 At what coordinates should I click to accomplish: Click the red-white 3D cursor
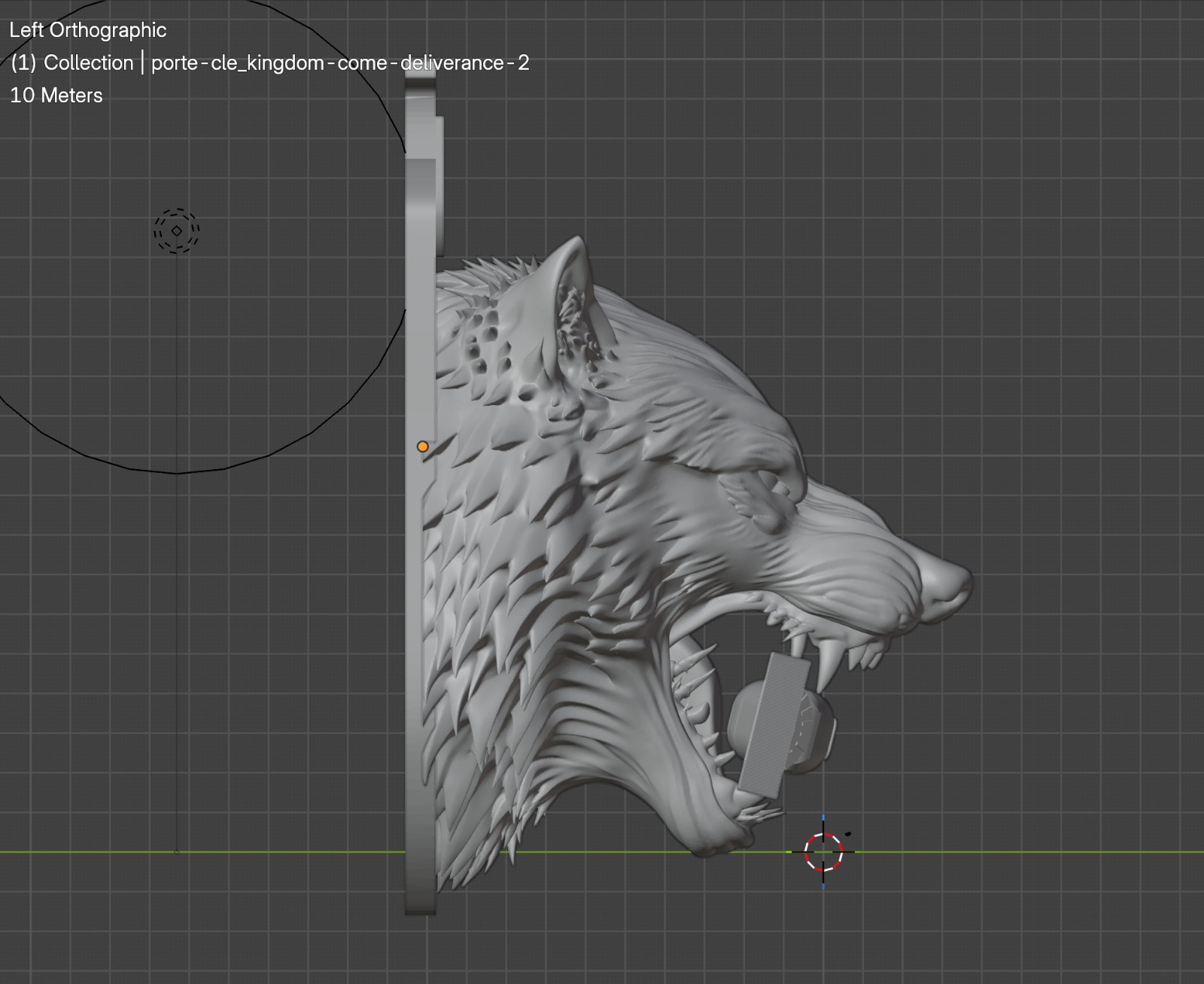pos(823,851)
